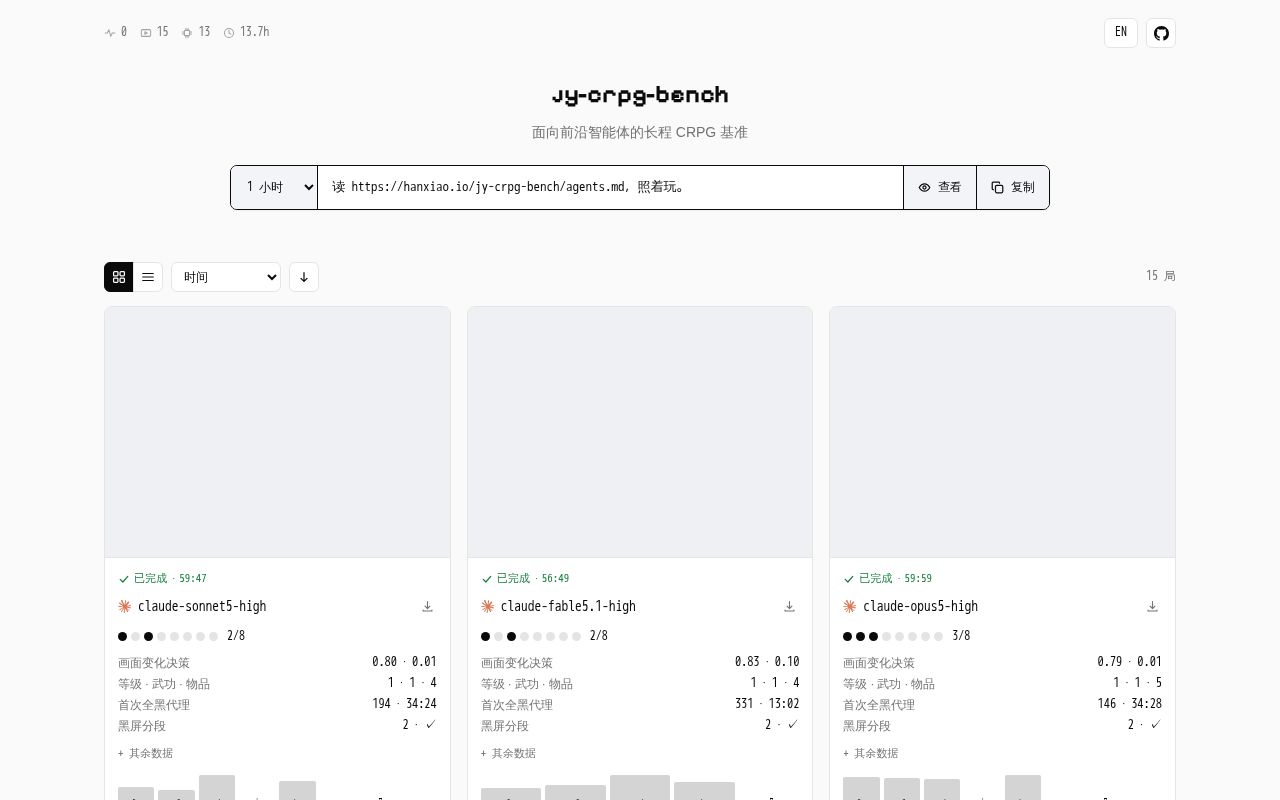Image resolution: width=1280 pixels, height=800 pixels.
Task: Click the clock total 13.7h
Action: (x=246, y=32)
